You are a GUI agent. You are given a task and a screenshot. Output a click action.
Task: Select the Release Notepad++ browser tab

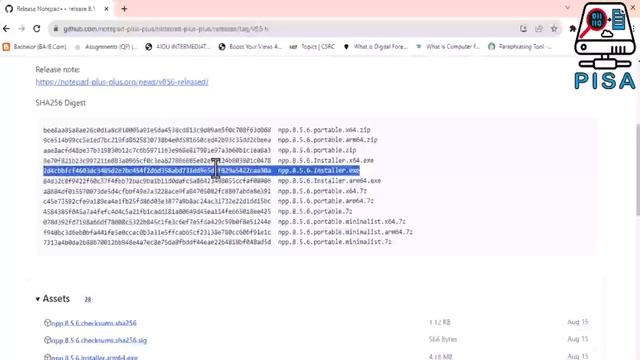click(57, 9)
